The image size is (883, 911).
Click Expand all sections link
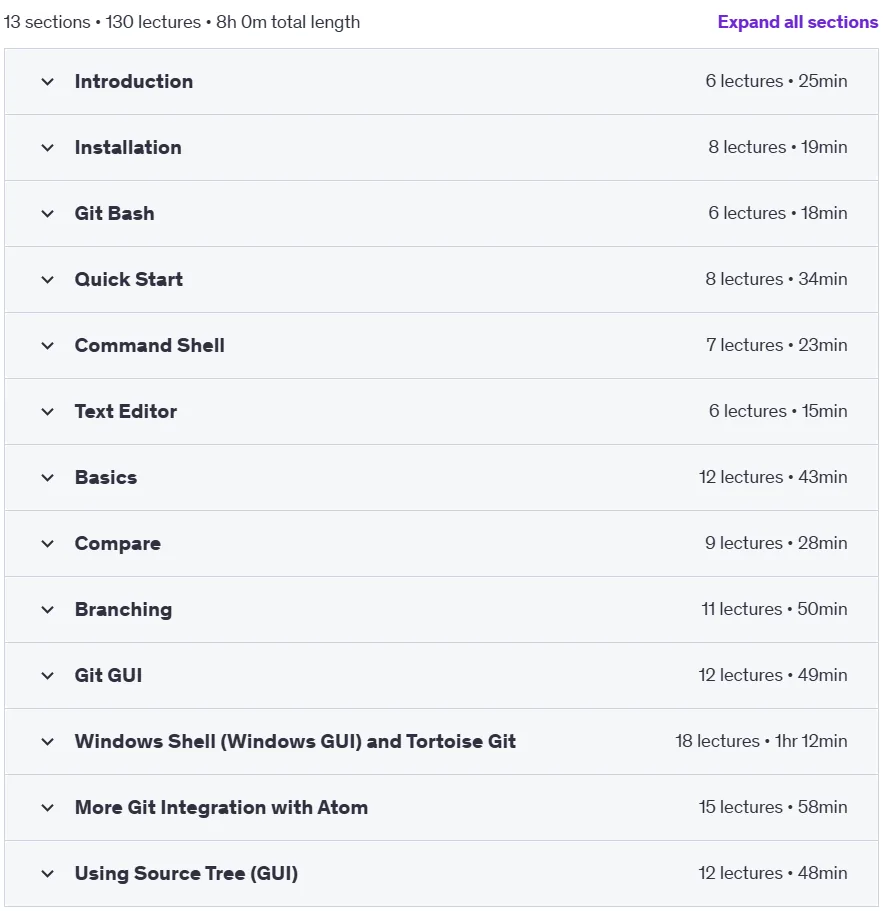(x=798, y=22)
